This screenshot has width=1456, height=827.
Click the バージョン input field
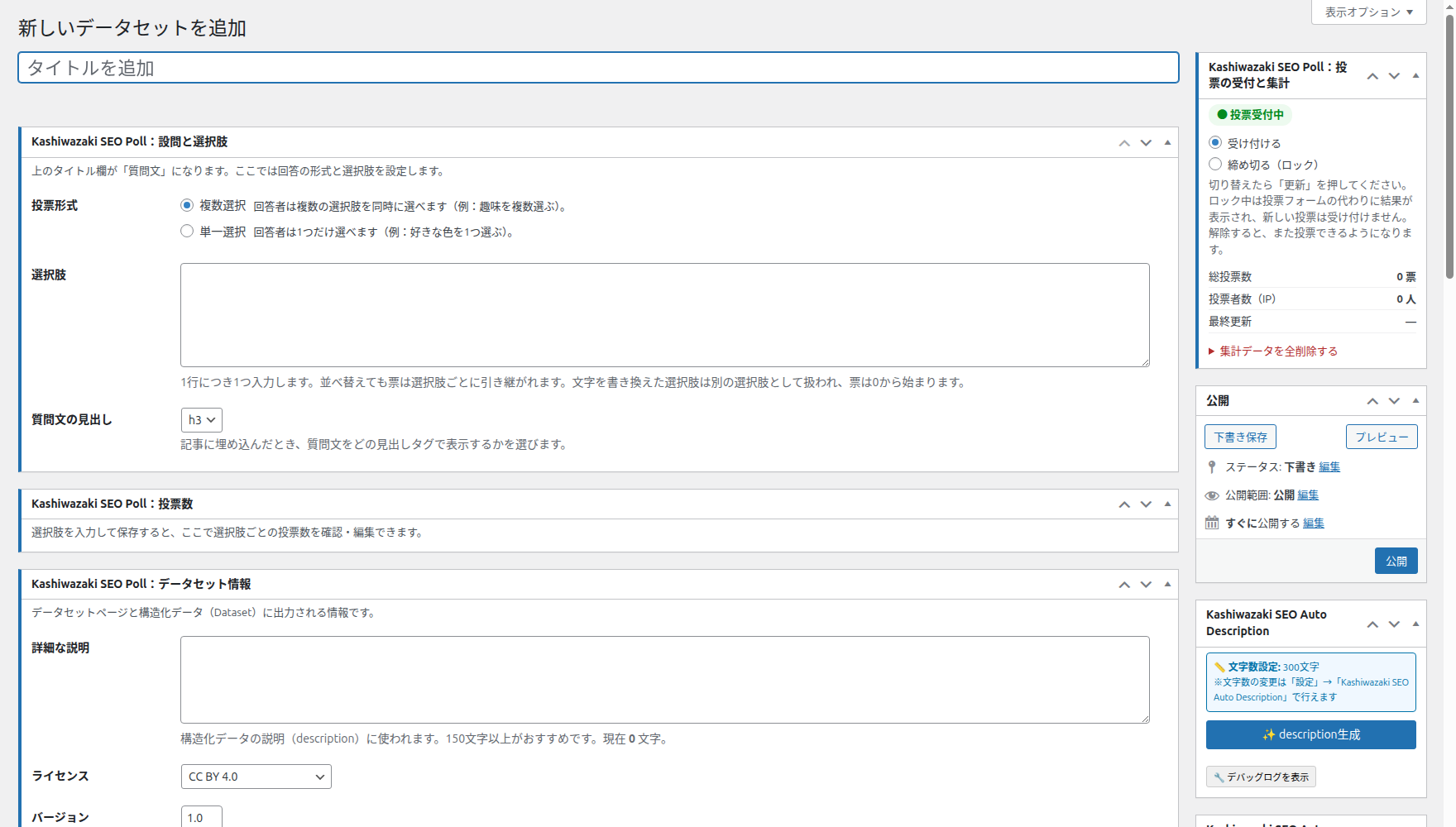click(x=202, y=817)
